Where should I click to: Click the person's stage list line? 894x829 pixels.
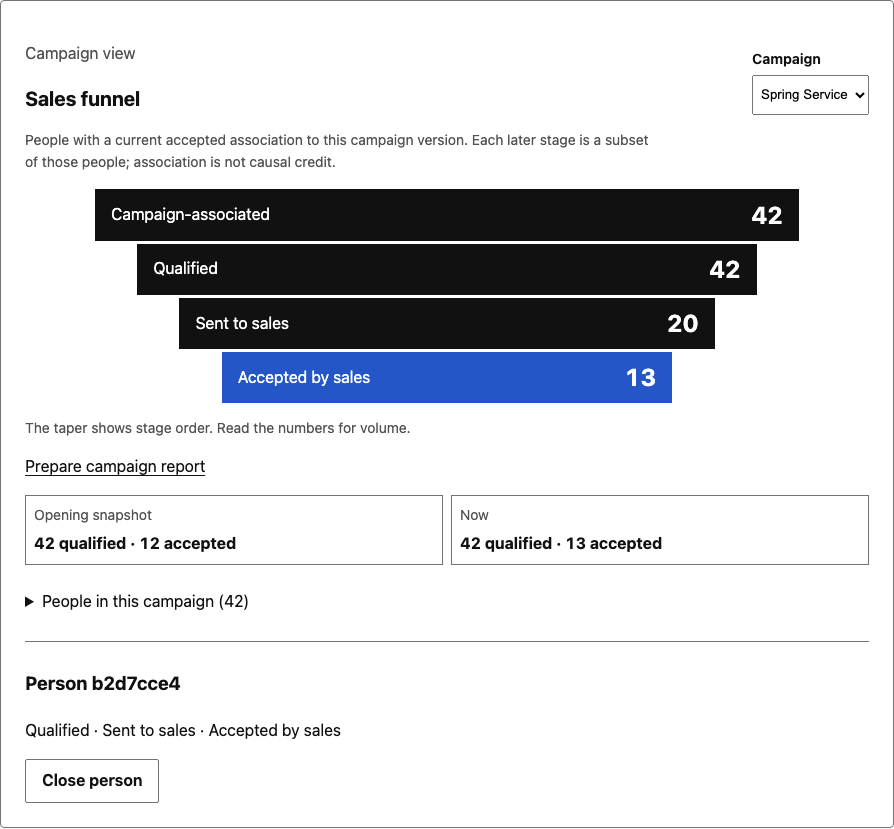(x=183, y=730)
